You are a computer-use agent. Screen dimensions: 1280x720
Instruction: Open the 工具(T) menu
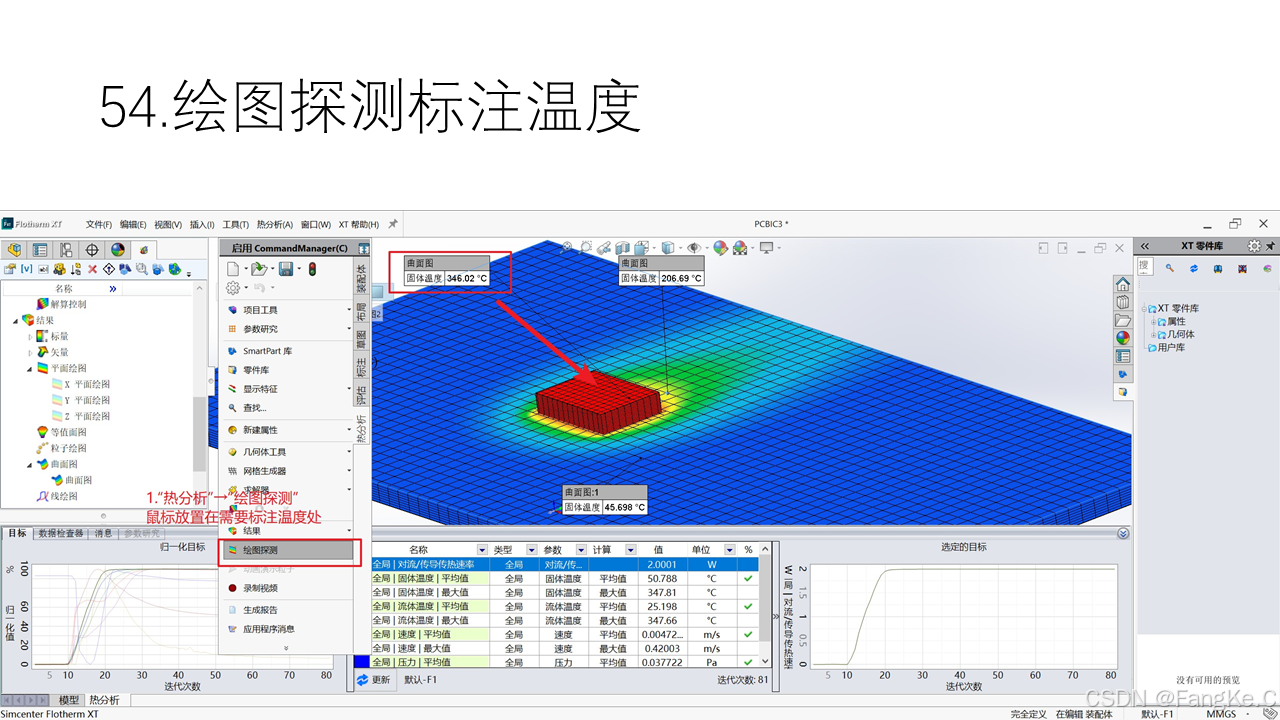click(x=235, y=224)
